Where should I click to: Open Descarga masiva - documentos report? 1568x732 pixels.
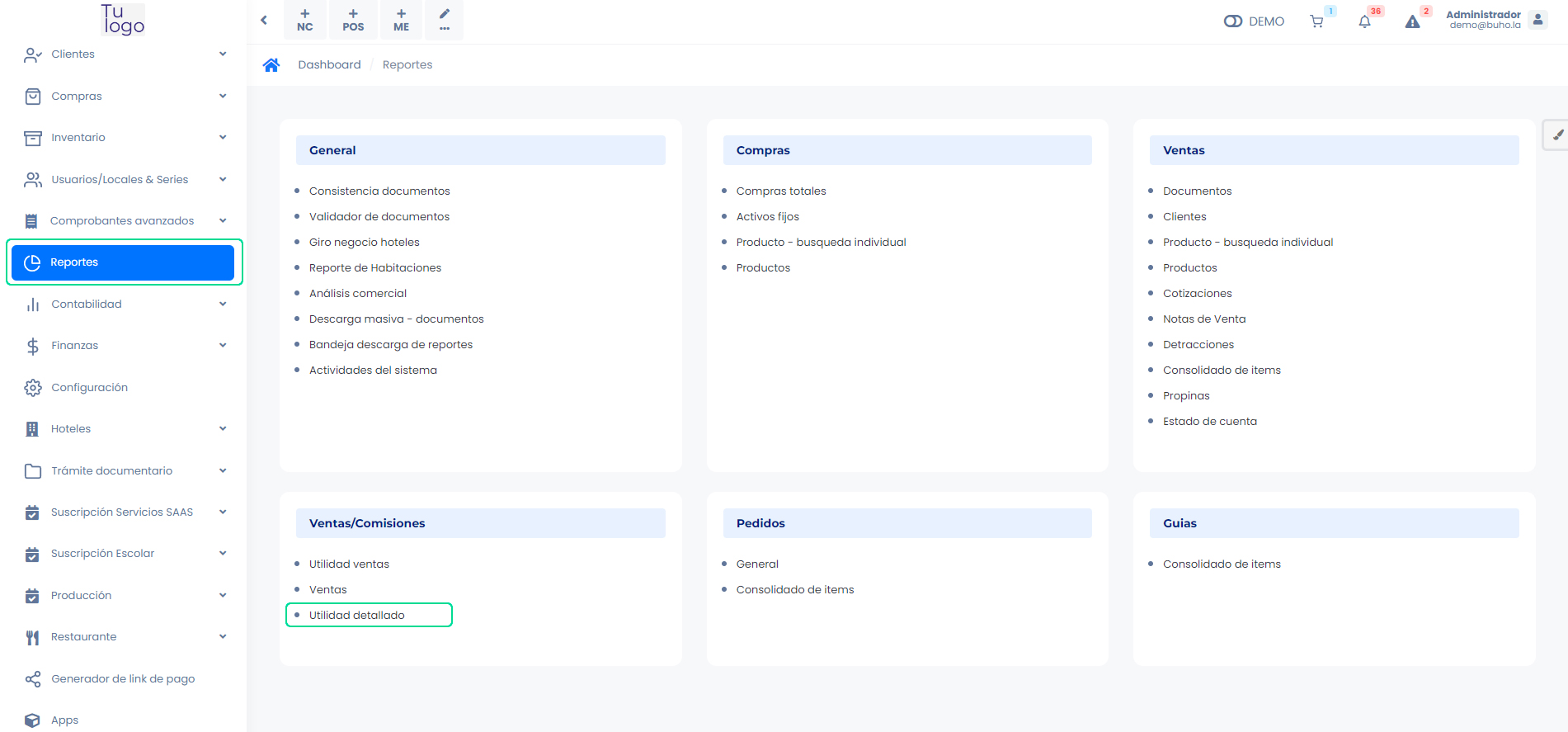click(x=396, y=319)
